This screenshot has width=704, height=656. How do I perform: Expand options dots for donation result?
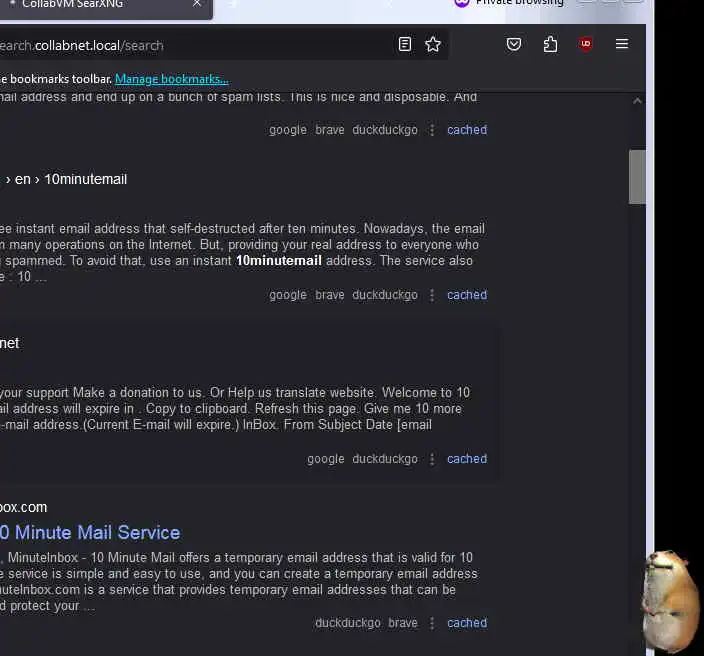coord(432,459)
